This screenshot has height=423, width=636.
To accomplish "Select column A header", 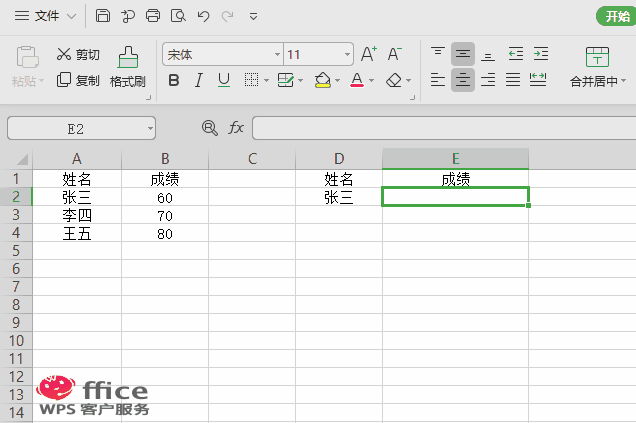I will (x=77, y=159).
